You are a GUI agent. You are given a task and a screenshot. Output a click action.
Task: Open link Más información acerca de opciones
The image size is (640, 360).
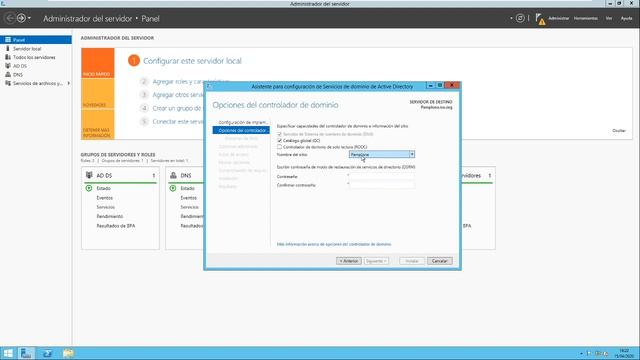[334, 244]
